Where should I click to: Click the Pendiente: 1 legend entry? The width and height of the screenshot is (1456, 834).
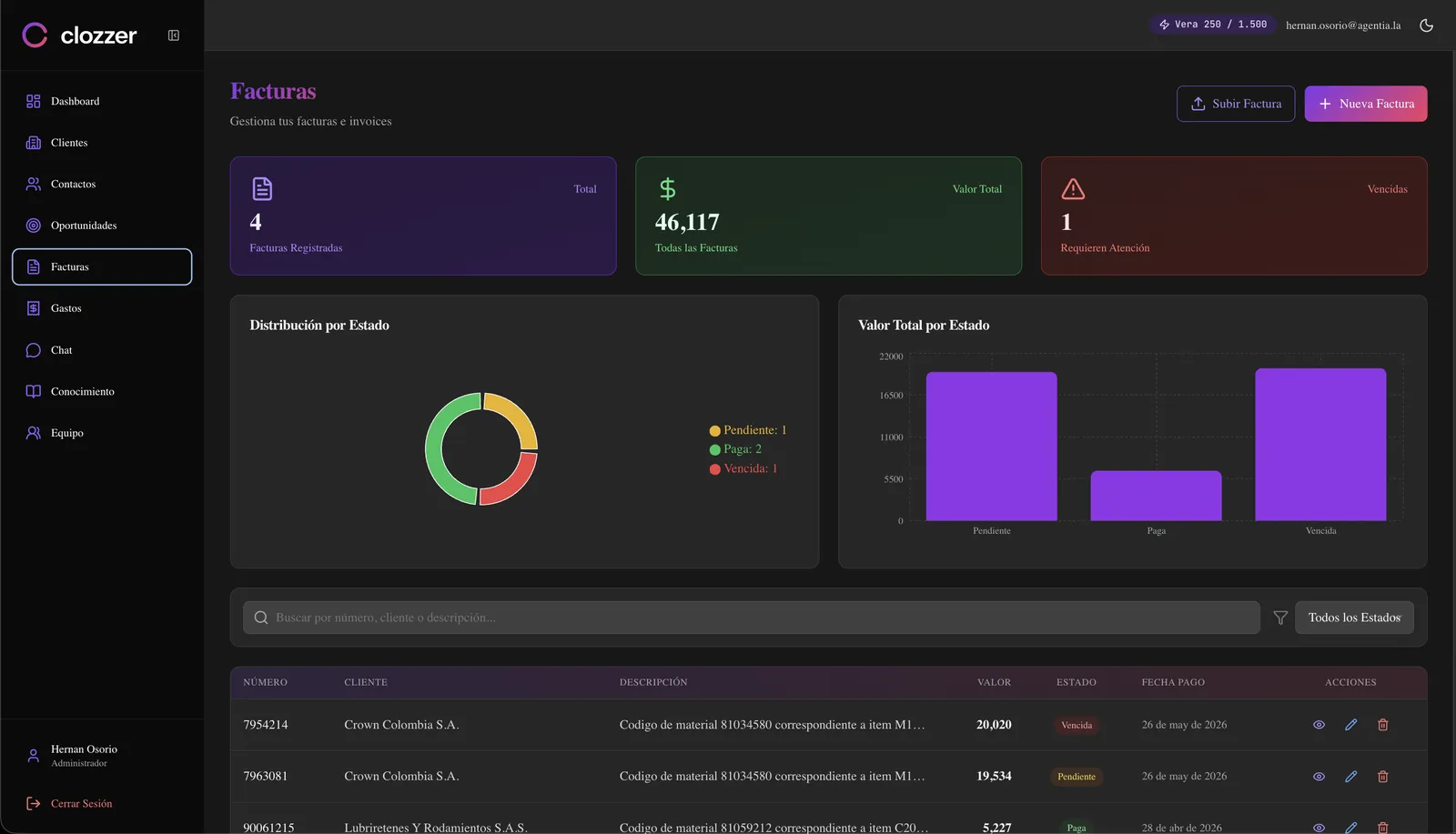click(x=748, y=430)
